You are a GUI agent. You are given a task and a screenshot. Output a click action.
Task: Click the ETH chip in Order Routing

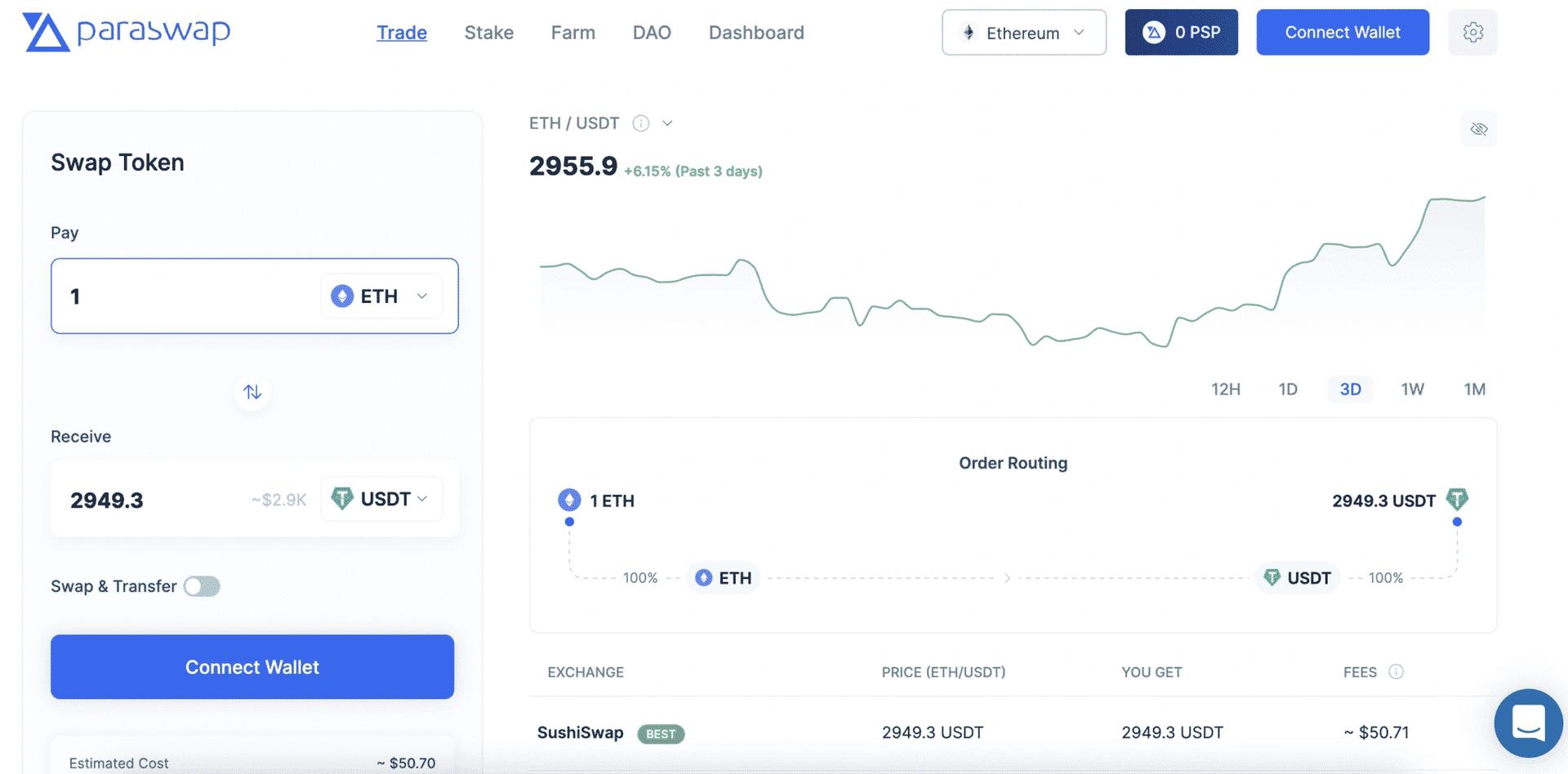tap(724, 578)
